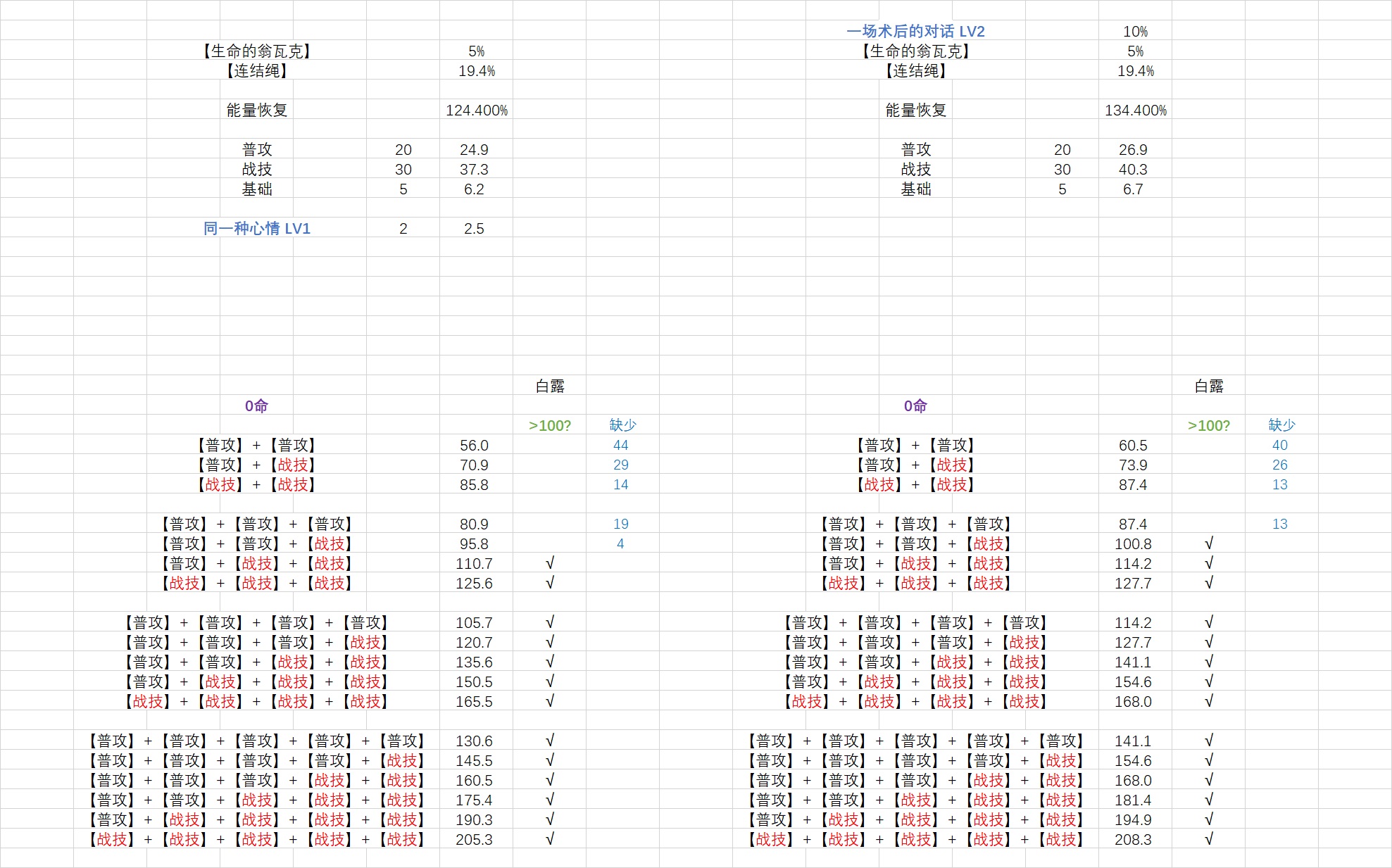Click the blue '同一种心情 LV1' label
This screenshot has height=868, width=1392.
(x=256, y=228)
